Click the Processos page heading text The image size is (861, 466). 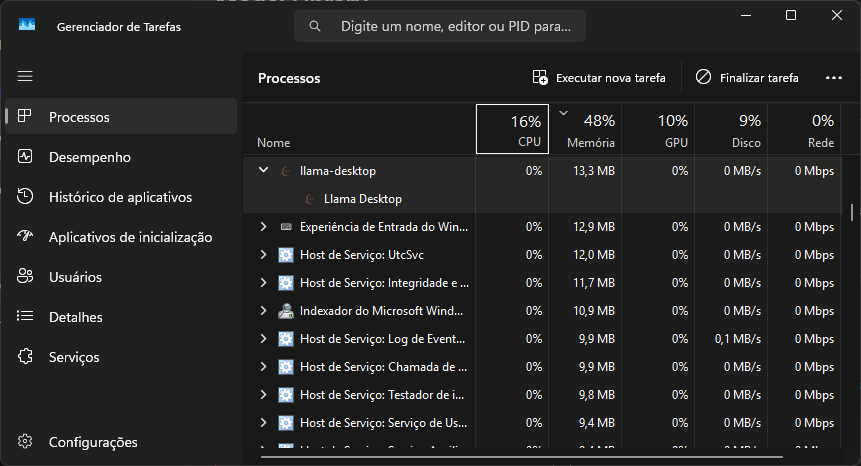(x=289, y=78)
